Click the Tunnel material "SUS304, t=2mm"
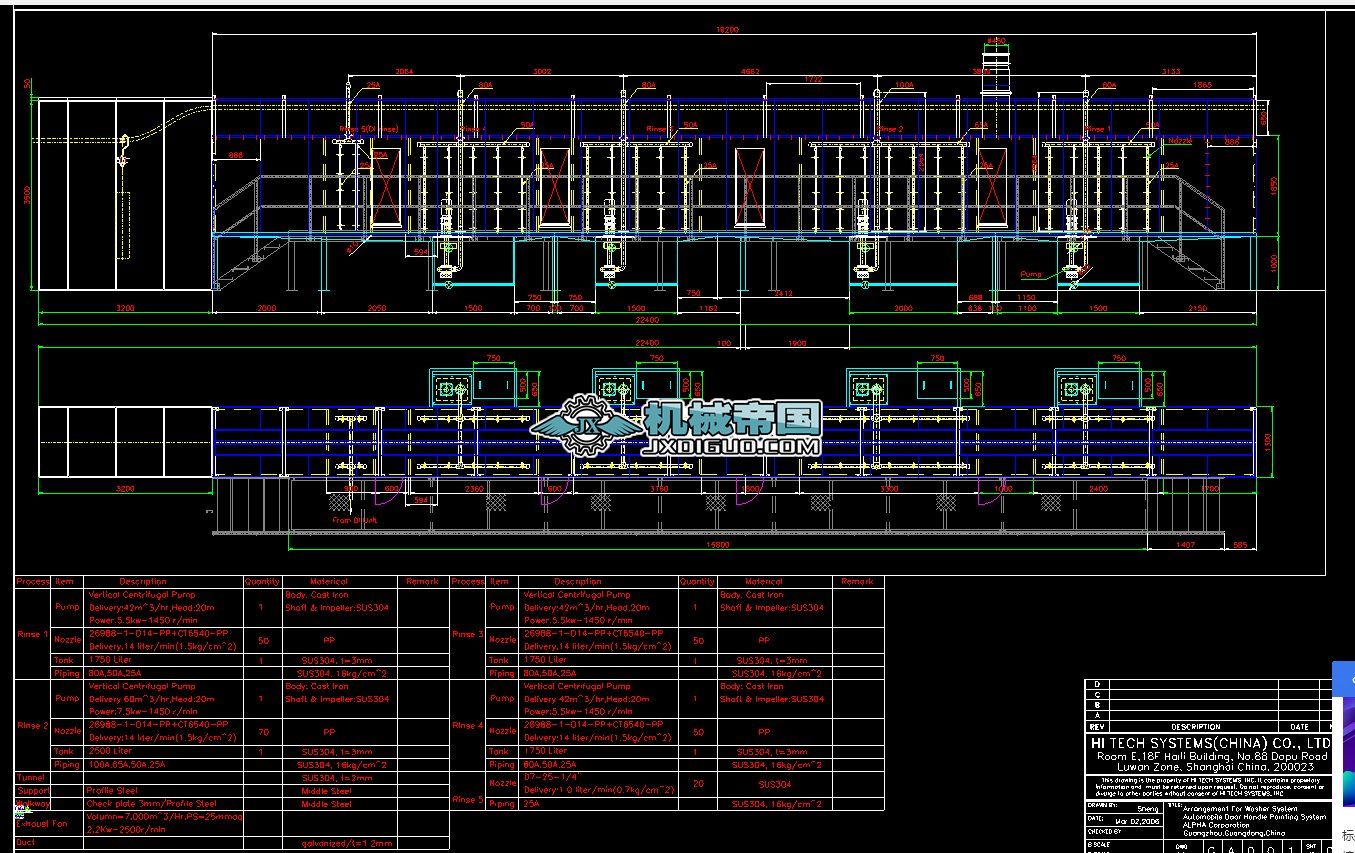 [336, 777]
